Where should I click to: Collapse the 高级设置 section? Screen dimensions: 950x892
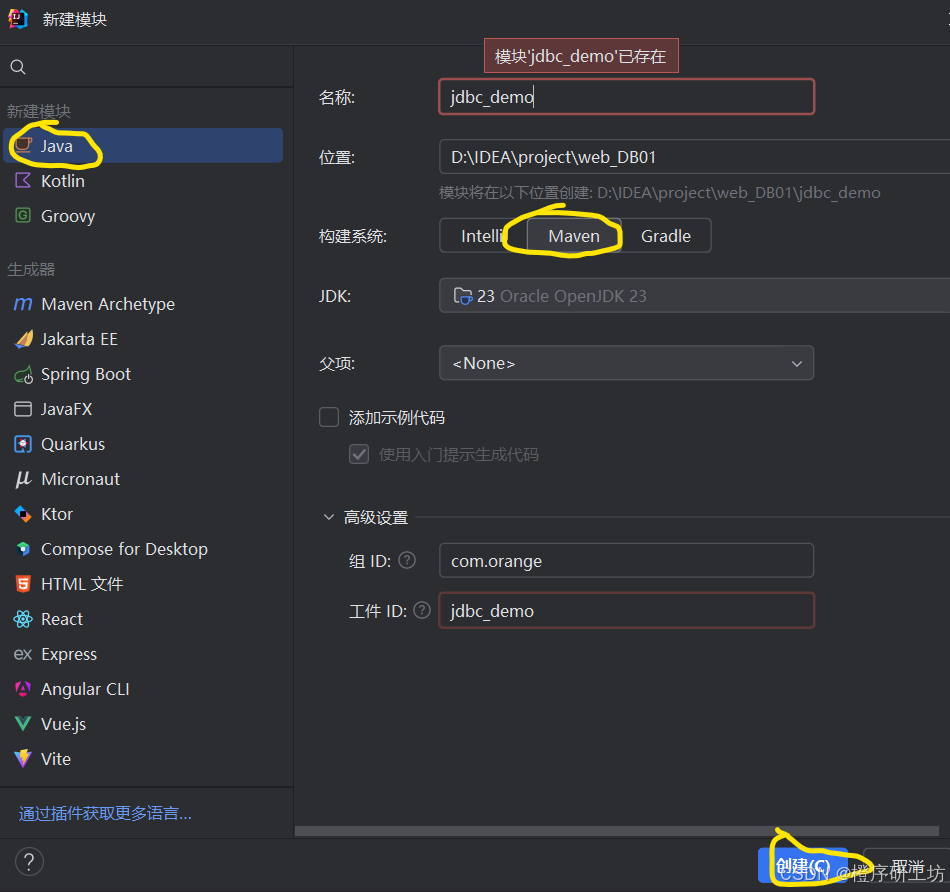click(328, 517)
